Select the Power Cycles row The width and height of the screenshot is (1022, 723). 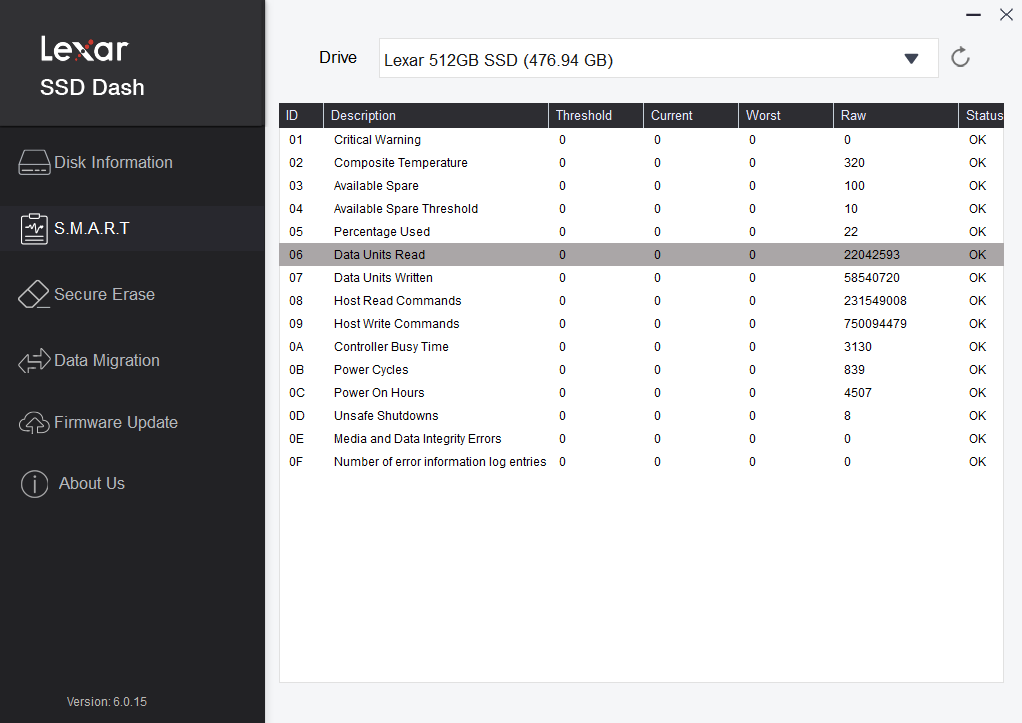pyautogui.click(x=641, y=370)
